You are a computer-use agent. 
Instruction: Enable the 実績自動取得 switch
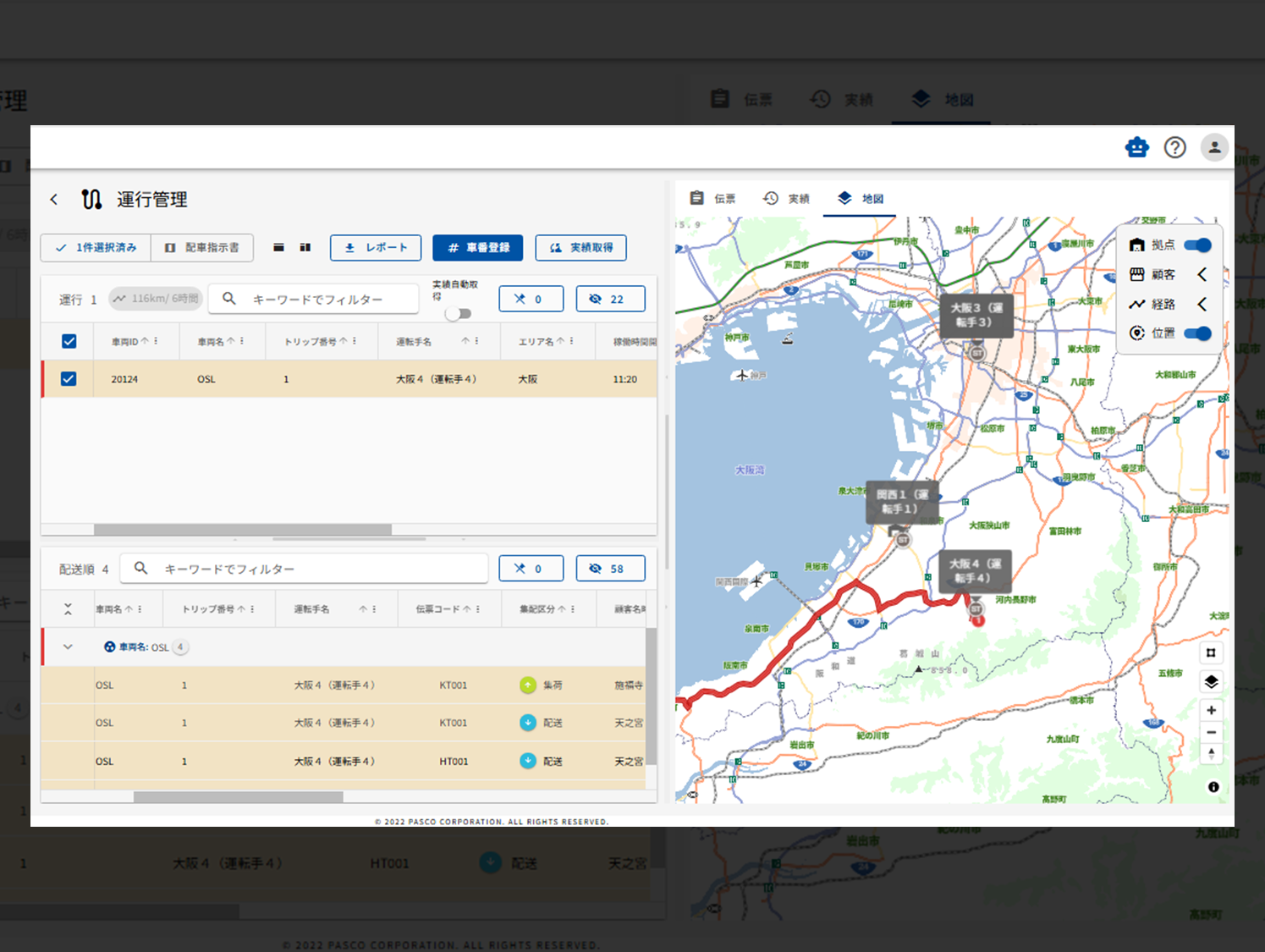pos(459,314)
